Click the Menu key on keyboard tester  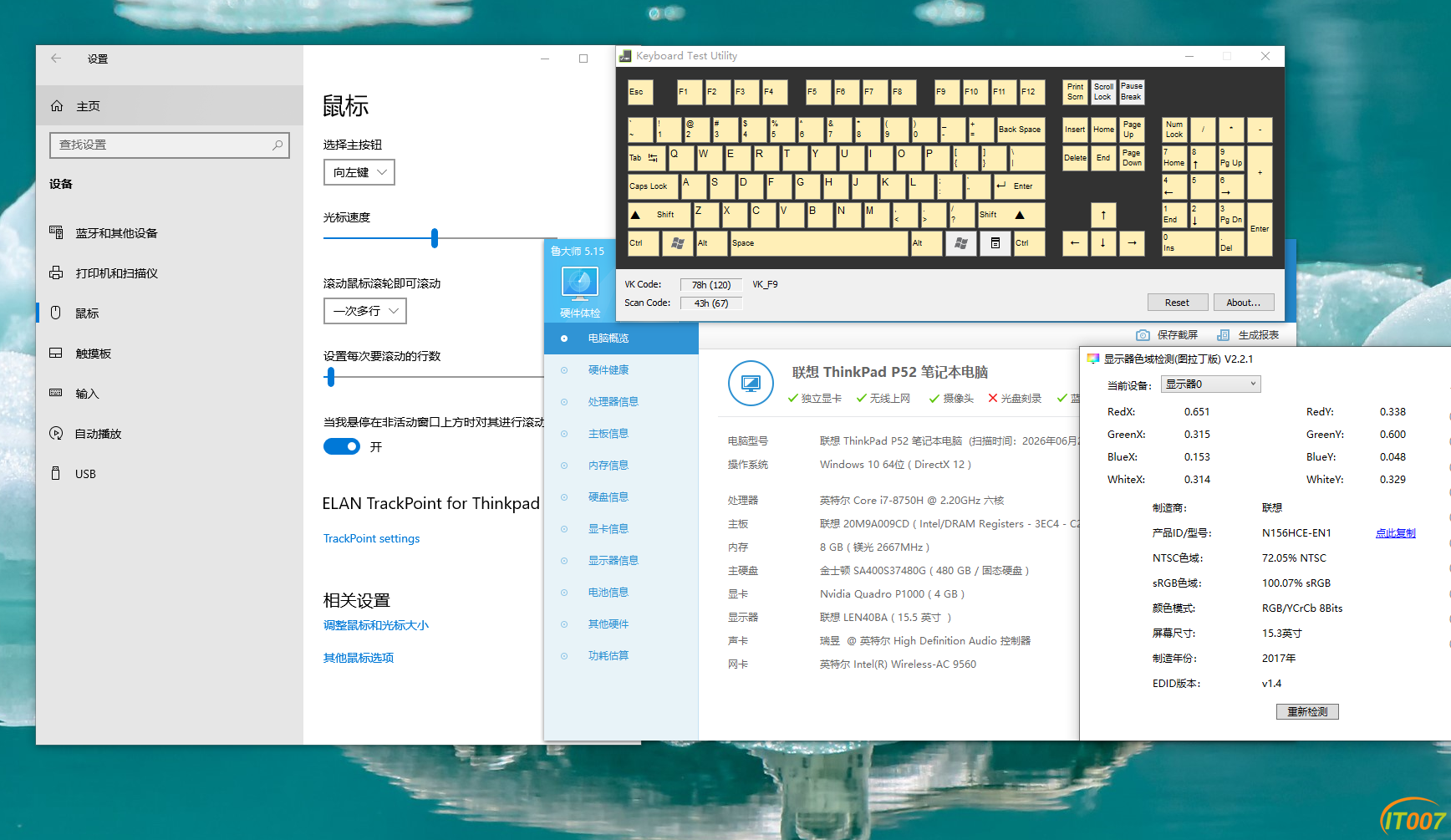995,243
